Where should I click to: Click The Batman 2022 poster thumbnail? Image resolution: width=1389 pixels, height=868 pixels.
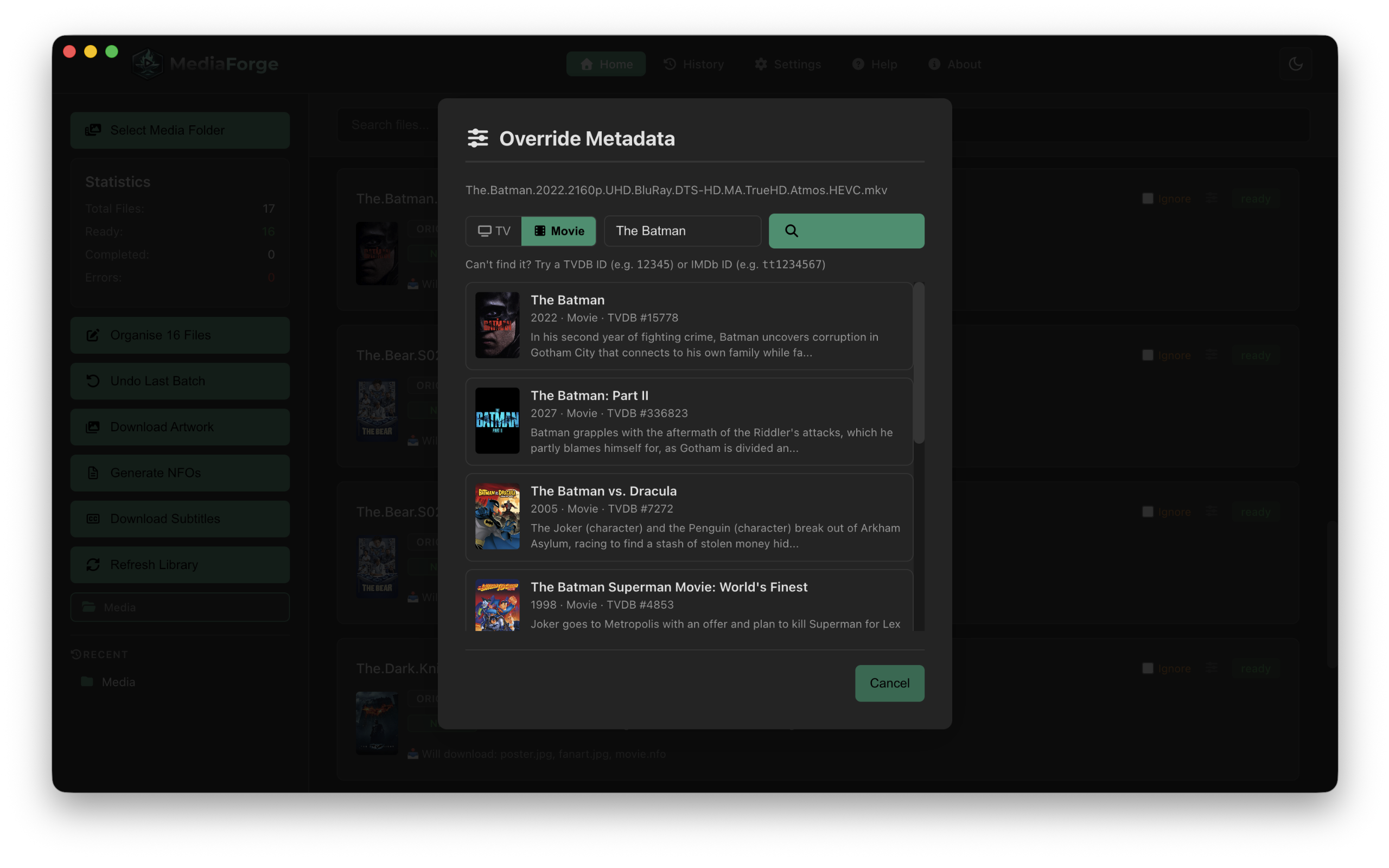497,325
